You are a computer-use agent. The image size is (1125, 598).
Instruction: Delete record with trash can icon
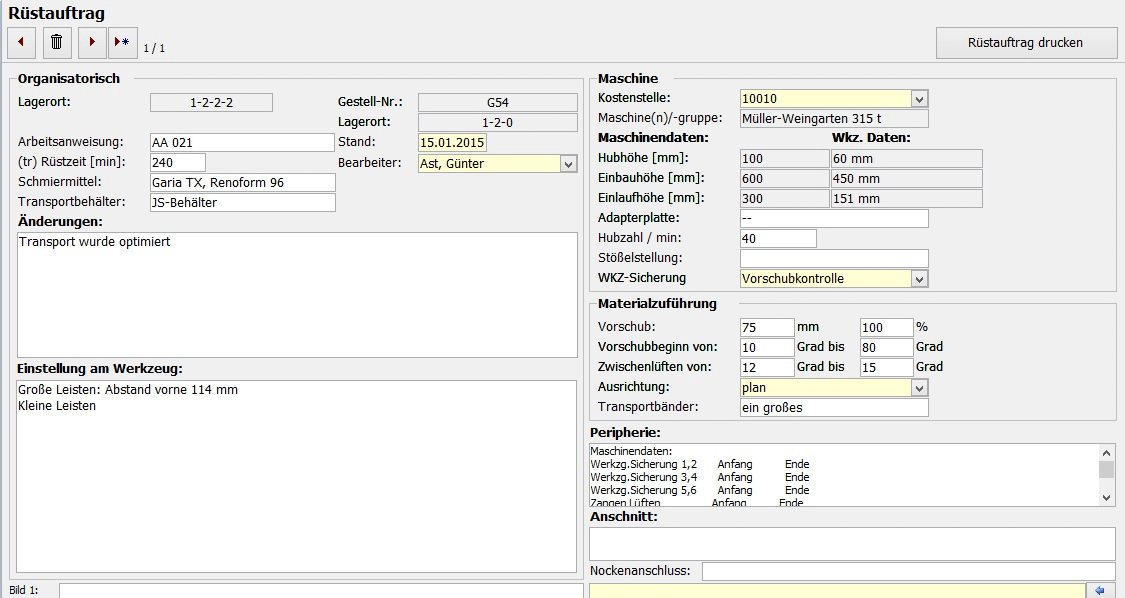pyautogui.click(x=57, y=43)
